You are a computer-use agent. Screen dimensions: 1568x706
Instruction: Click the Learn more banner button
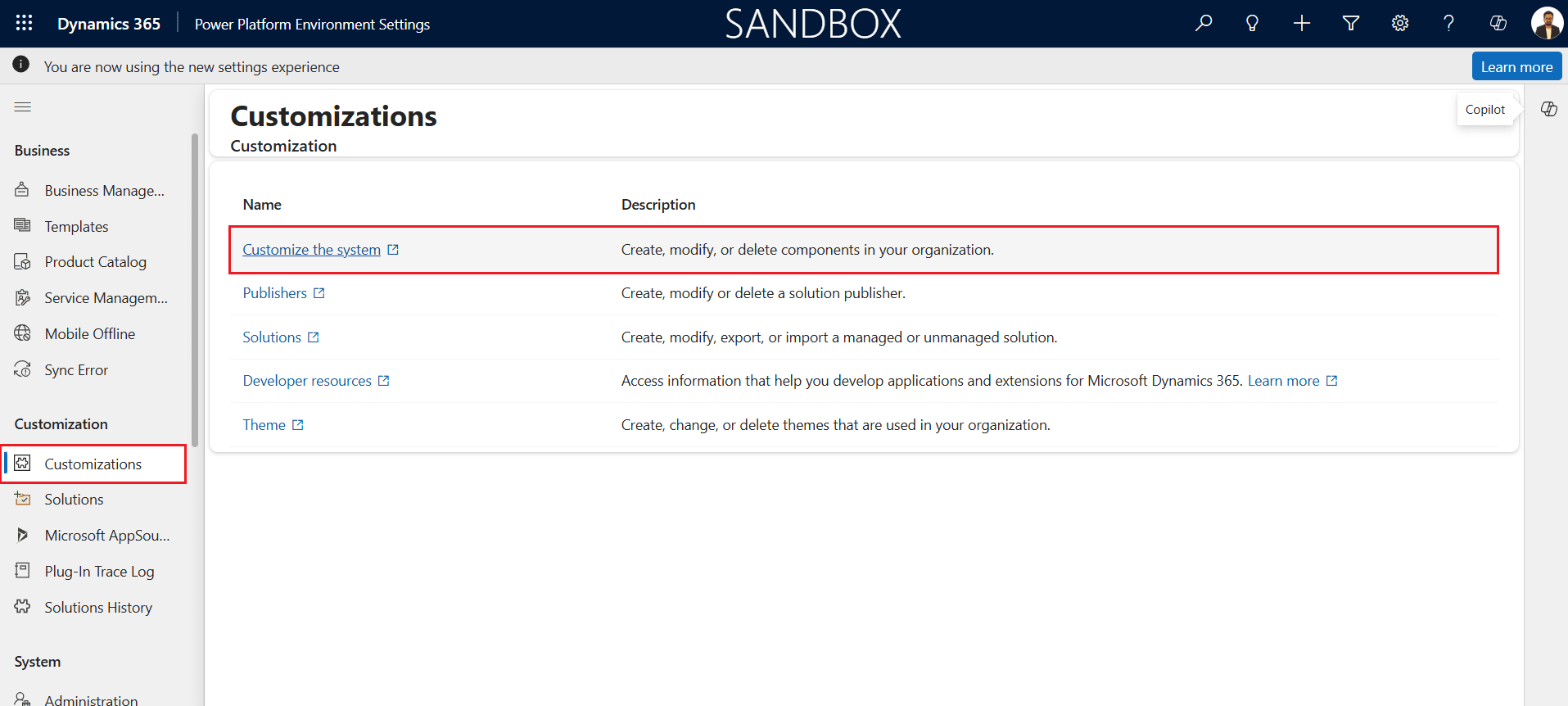click(1516, 67)
